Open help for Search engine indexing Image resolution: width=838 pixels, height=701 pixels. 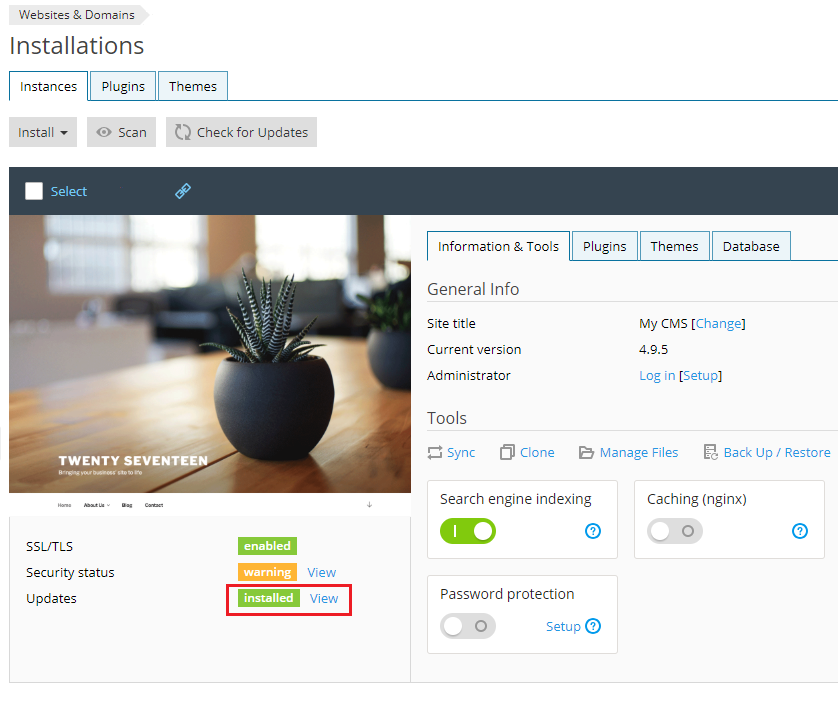(x=593, y=531)
